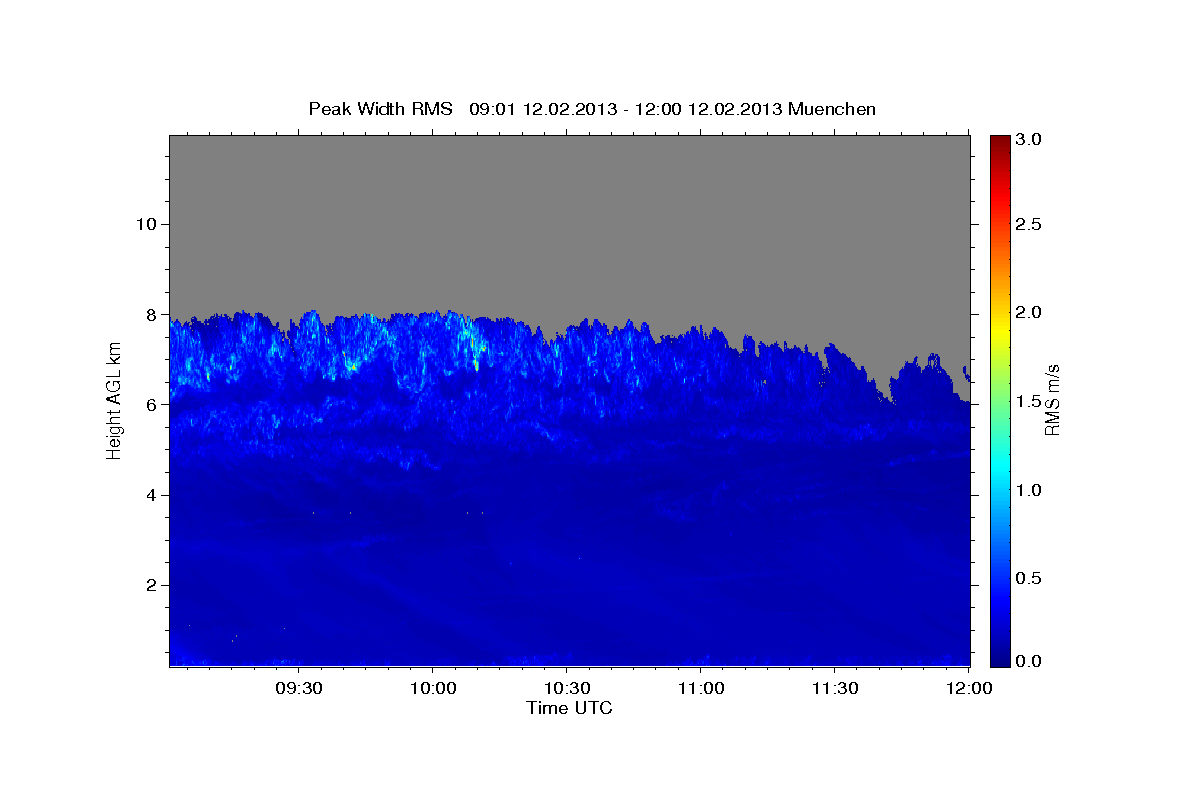Click the '10:30' time axis label
The image size is (1200, 800).
point(566,689)
